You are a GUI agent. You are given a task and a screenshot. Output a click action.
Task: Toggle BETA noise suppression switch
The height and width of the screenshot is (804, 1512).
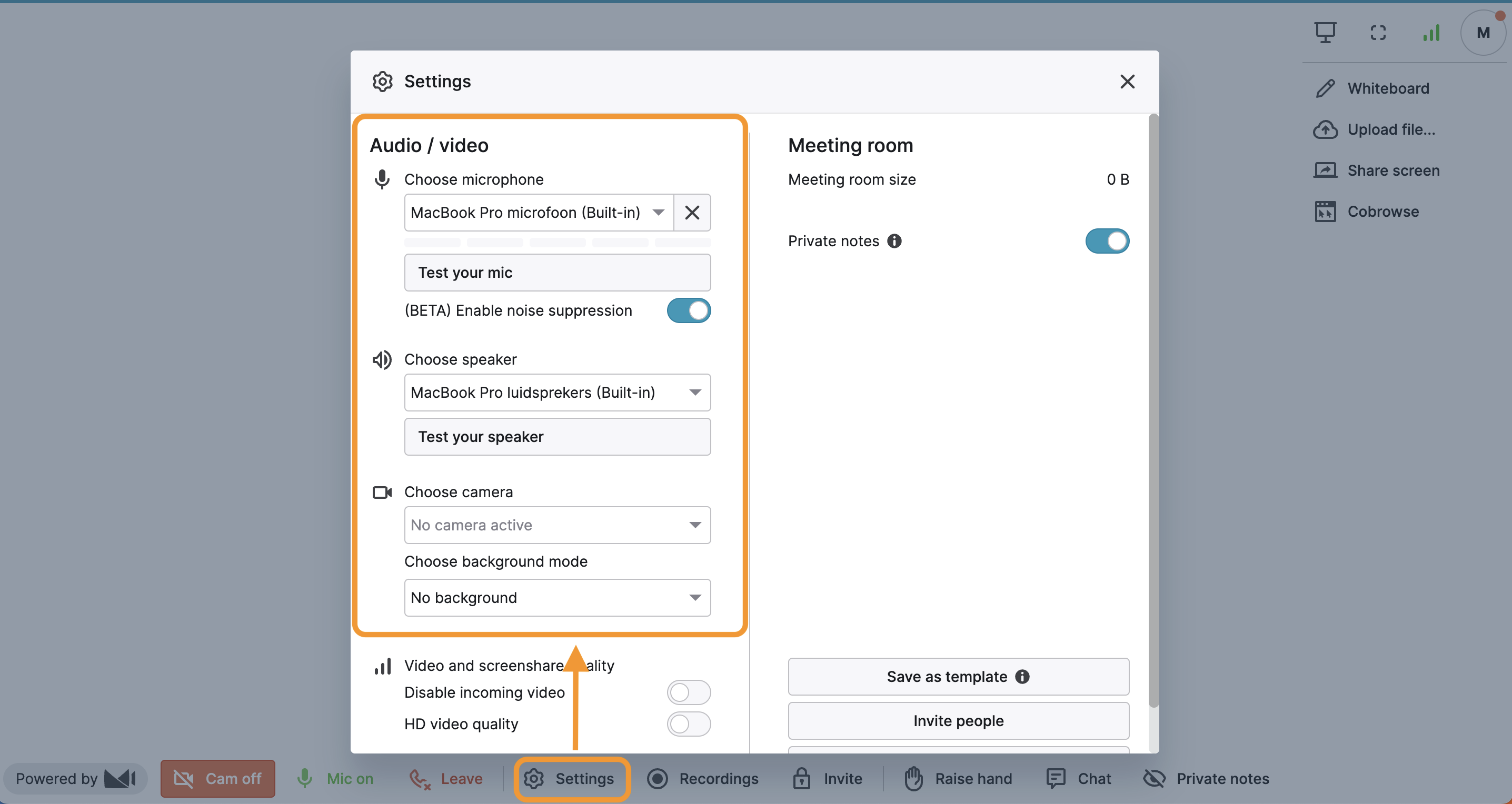coord(689,311)
